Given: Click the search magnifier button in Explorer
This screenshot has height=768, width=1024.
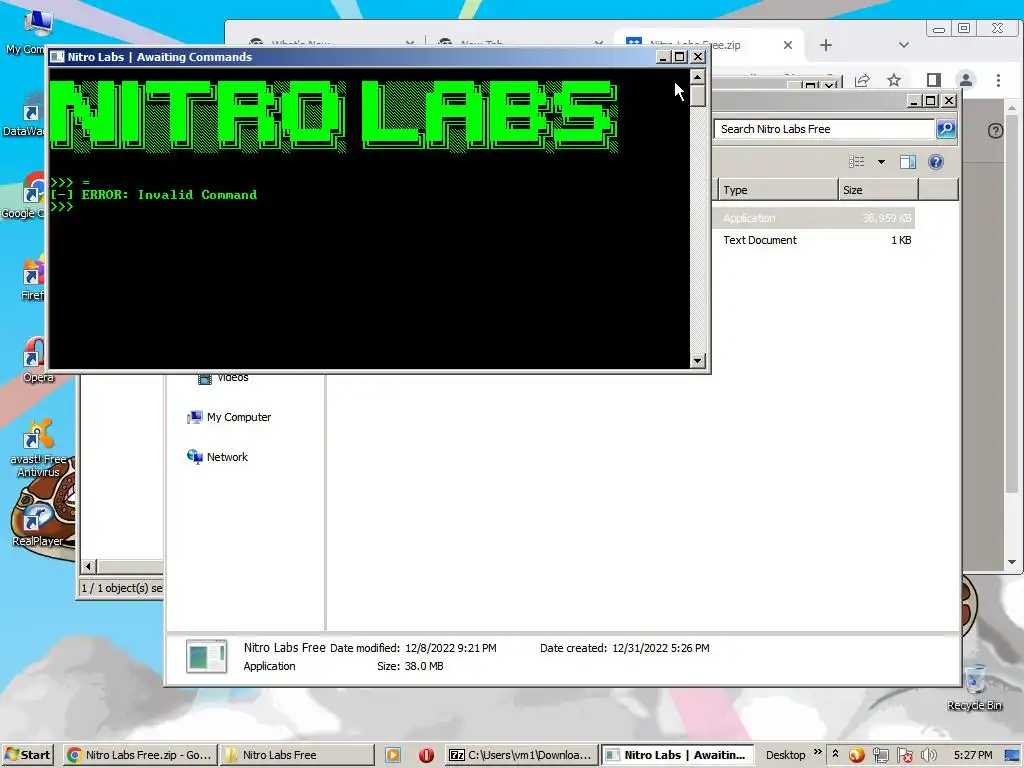Looking at the screenshot, I should click(946, 129).
